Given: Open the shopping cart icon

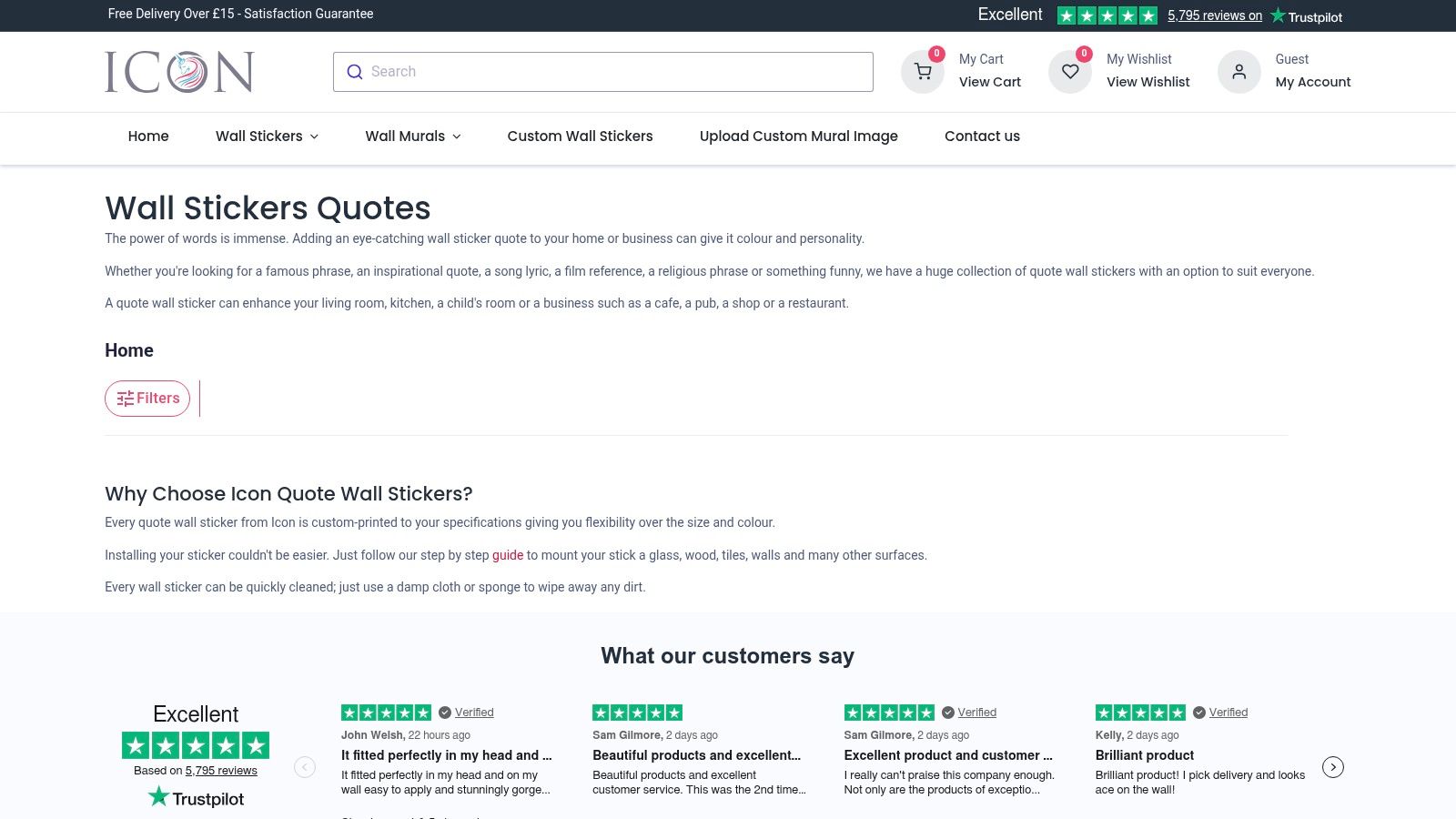Looking at the screenshot, I should [x=923, y=72].
